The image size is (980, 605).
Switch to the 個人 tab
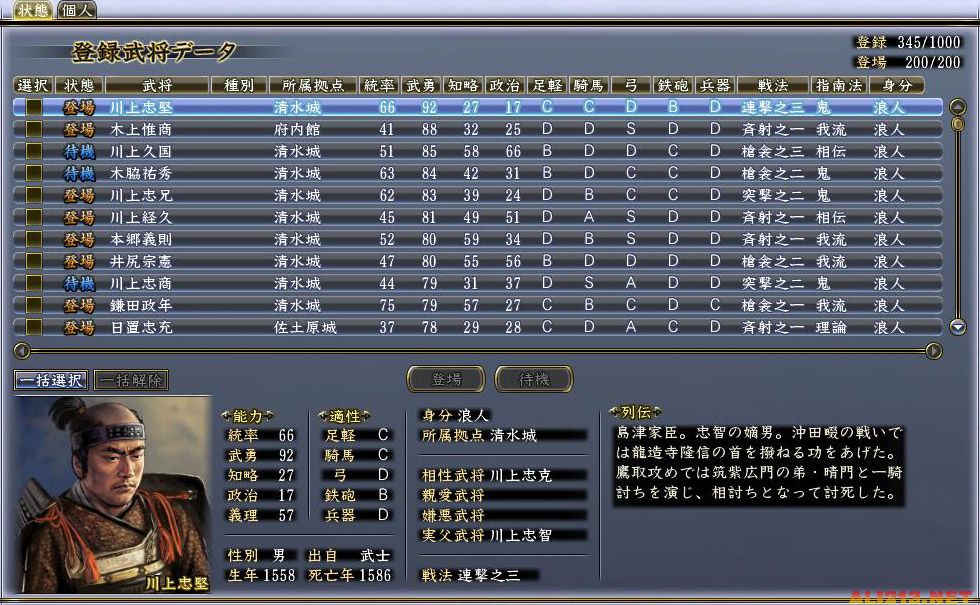pos(77,11)
